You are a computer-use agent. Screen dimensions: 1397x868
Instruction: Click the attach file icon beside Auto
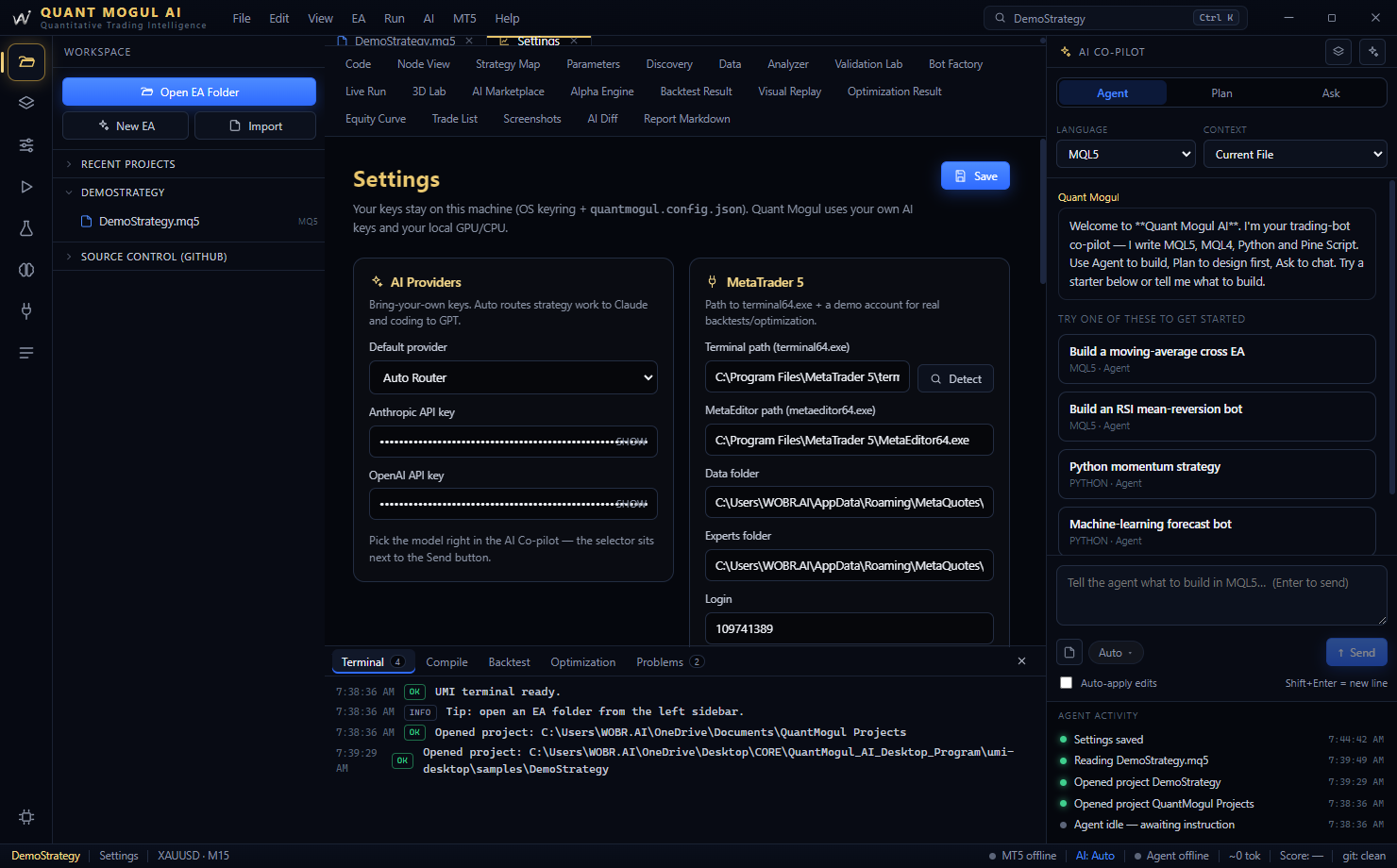tap(1069, 652)
